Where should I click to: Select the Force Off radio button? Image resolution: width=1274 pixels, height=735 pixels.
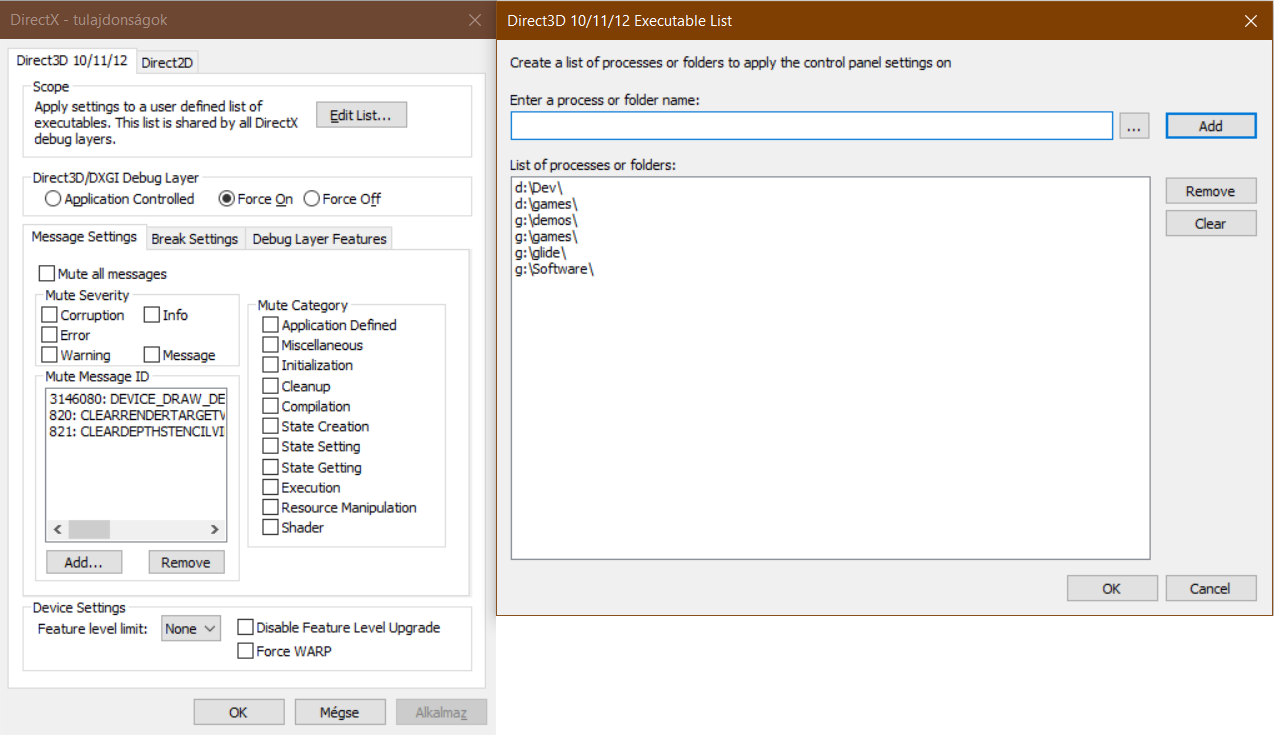pyautogui.click(x=342, y=199)
